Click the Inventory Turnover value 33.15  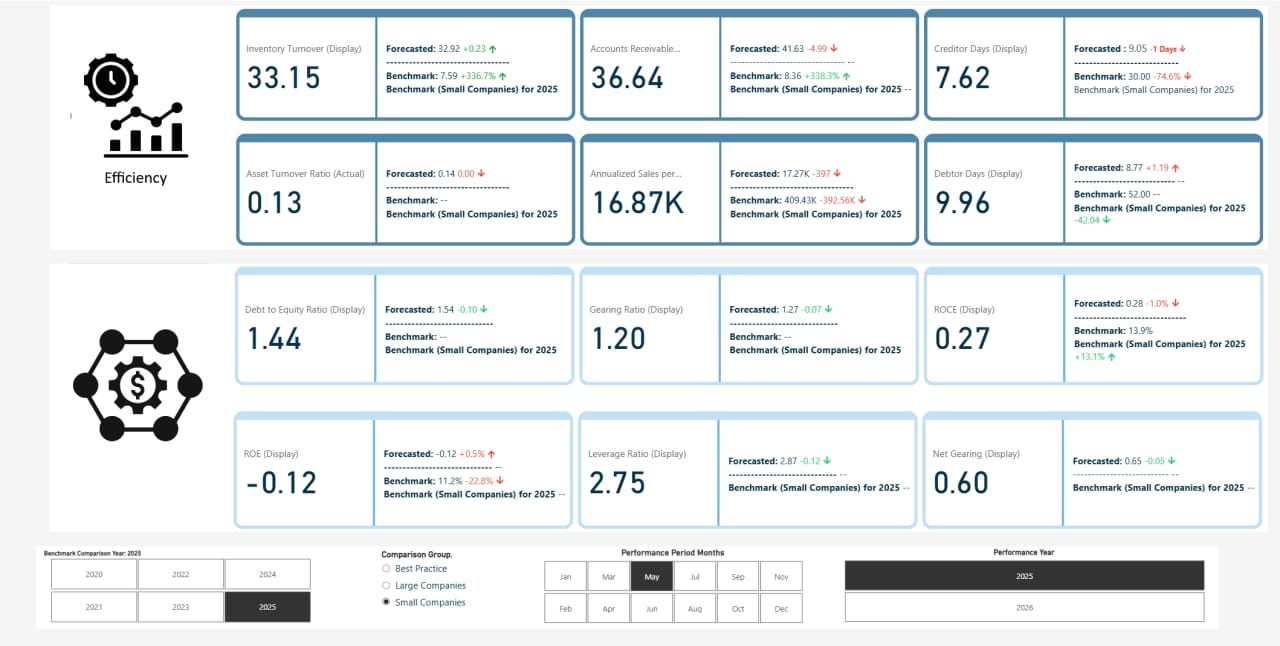pyautogui.click(x=284, y=78)
